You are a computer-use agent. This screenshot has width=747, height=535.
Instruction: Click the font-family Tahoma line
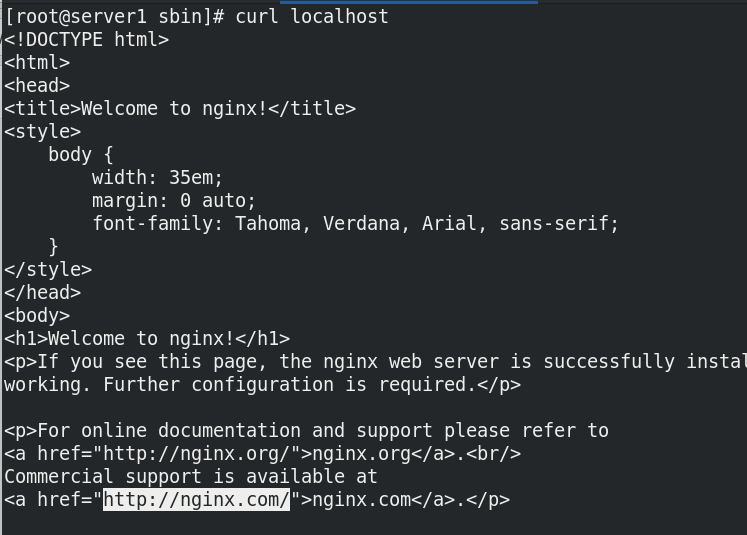tap(355, 223)
